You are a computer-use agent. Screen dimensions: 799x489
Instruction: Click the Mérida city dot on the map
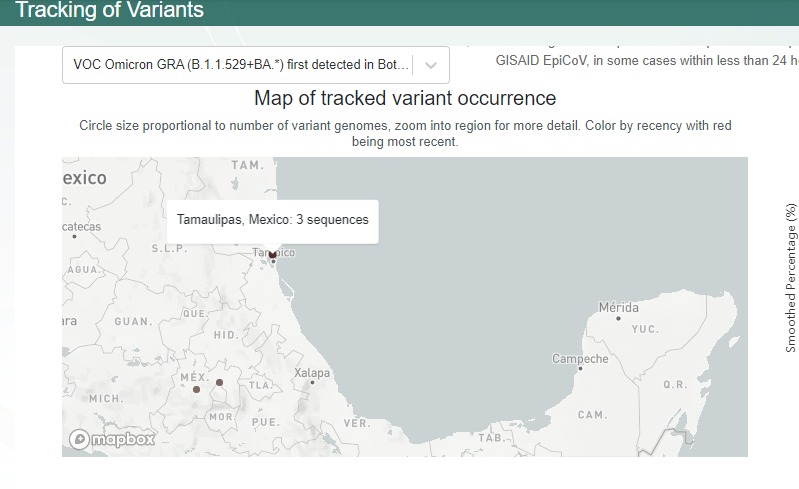click(x=619, y=318)
